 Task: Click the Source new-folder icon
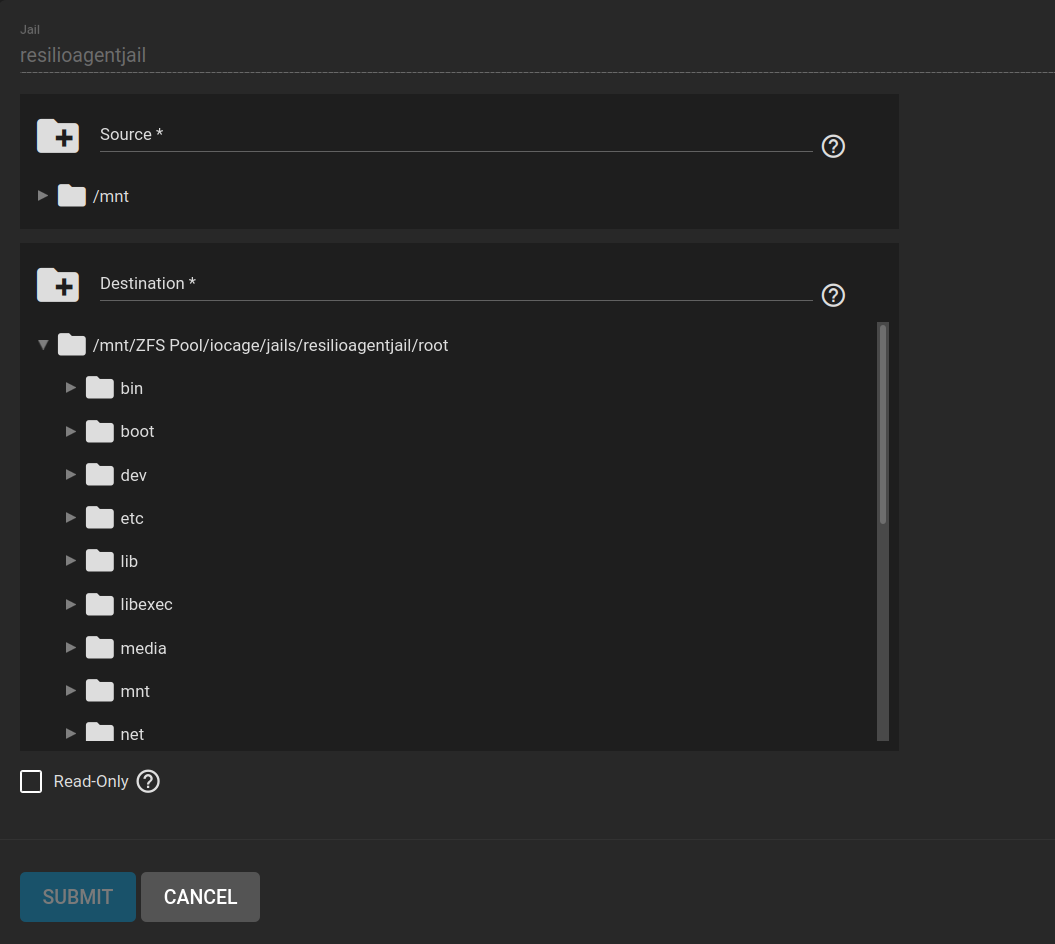tap(58, 136)
